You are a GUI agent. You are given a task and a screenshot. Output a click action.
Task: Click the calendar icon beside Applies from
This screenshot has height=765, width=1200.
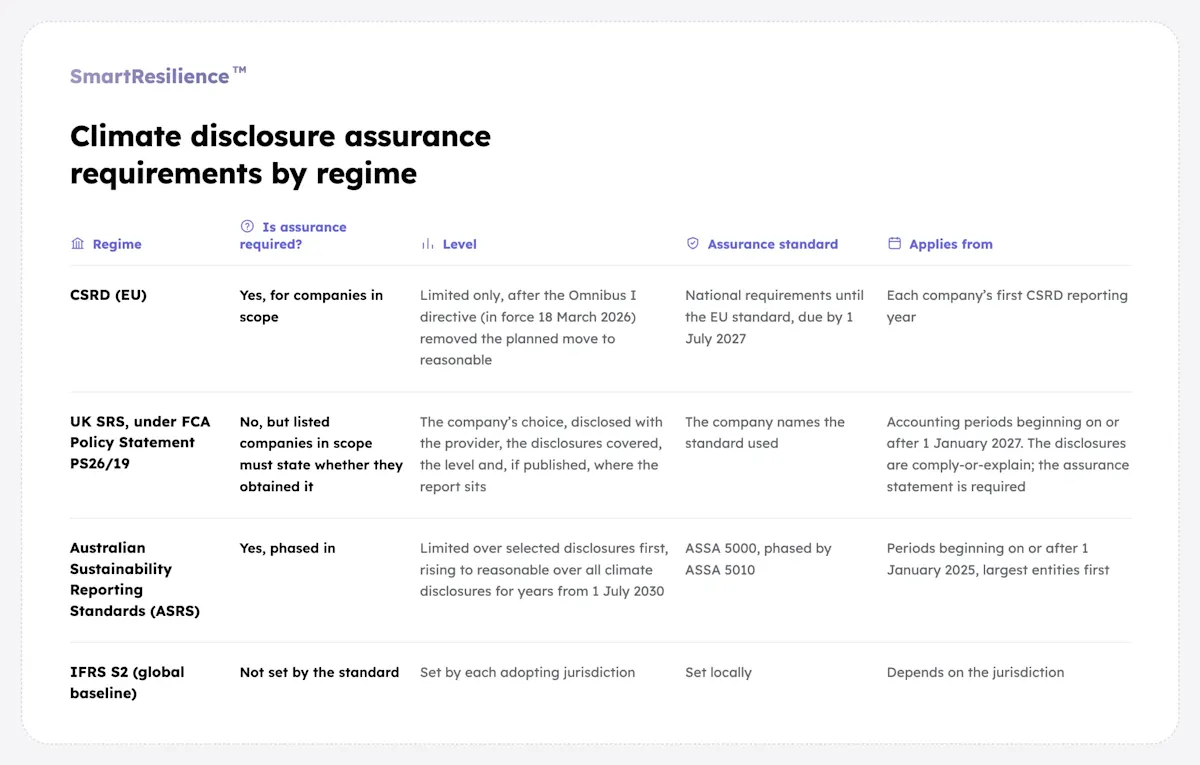pyautogui.click(x=894, y=243)
